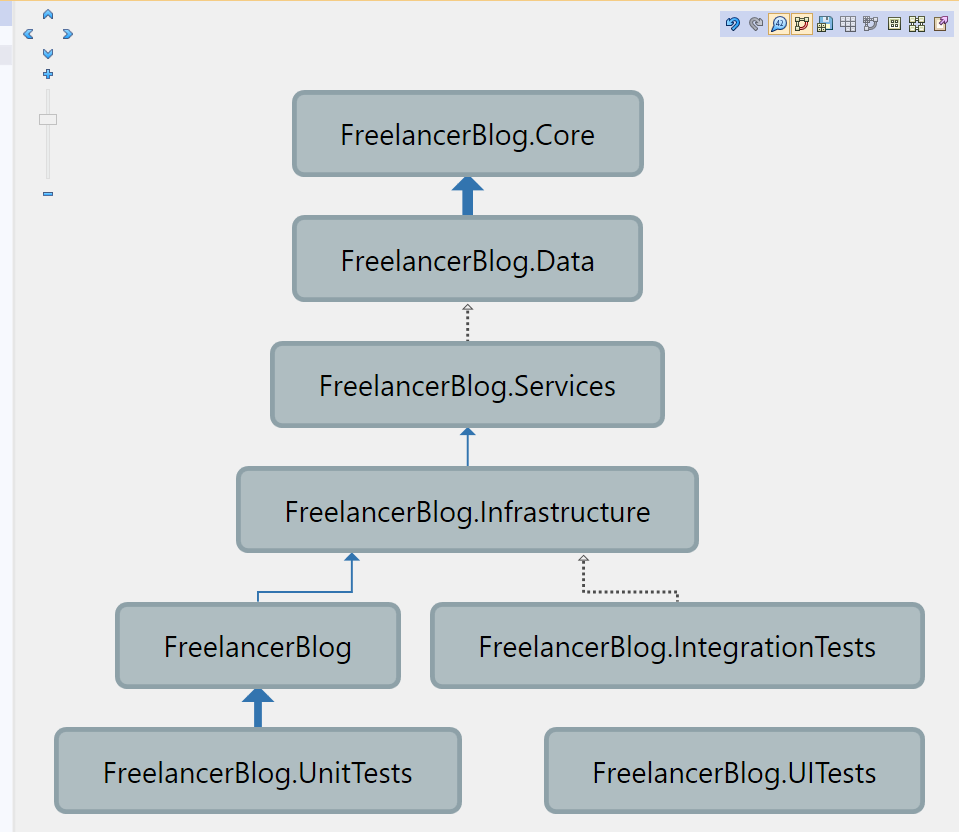This screenshot has height=832, width=959.
Task: Select the FreelancerBlog.Services node
Action: (x=467, y=385)
